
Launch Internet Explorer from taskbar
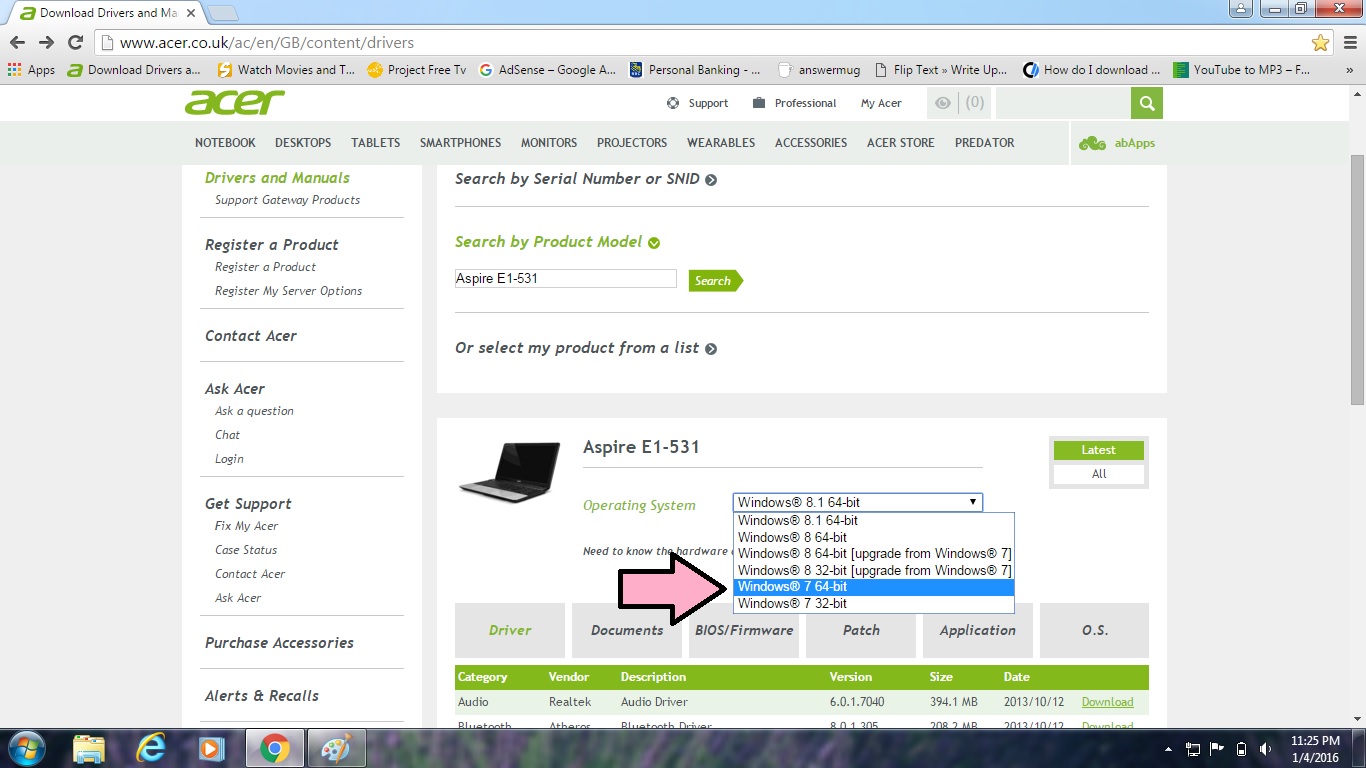tap(151, 748)
